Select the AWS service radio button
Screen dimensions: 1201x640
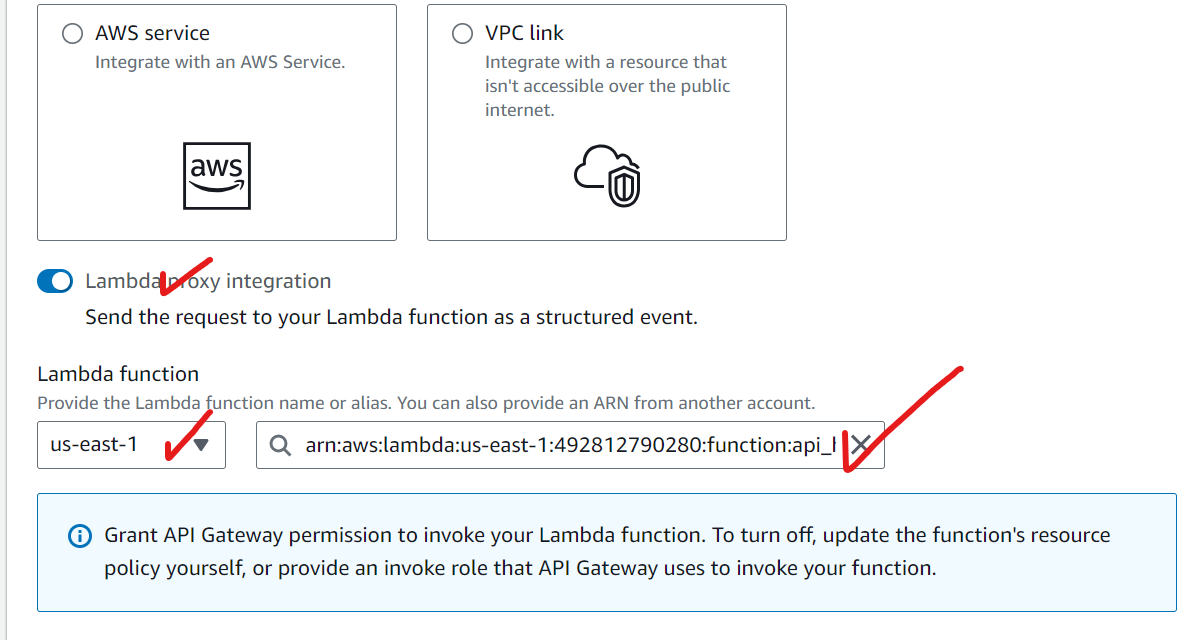click(73, 34)
